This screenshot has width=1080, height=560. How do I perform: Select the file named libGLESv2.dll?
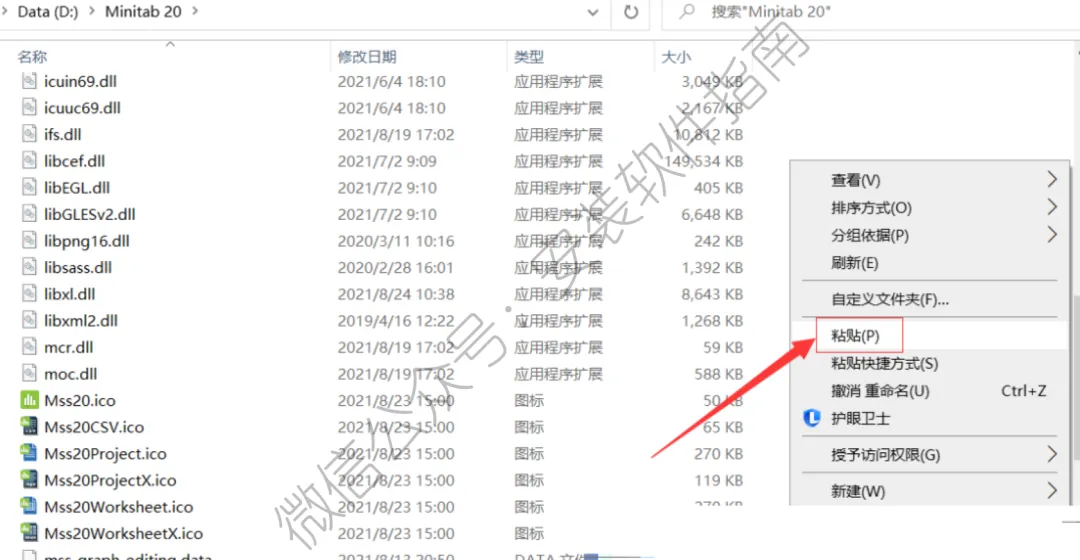click(x=90, y=214)
